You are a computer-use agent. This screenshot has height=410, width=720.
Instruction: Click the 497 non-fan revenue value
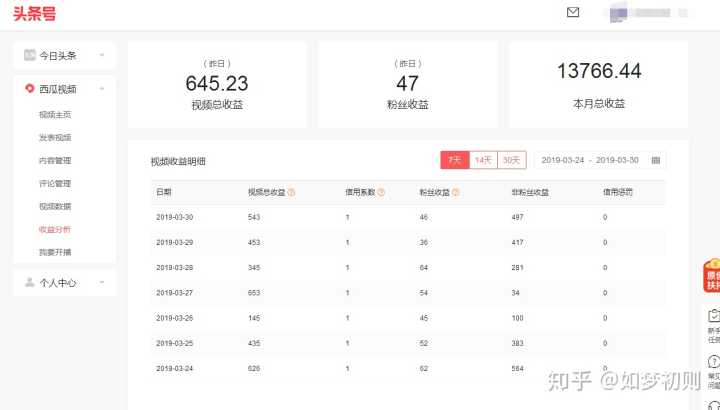518,217
